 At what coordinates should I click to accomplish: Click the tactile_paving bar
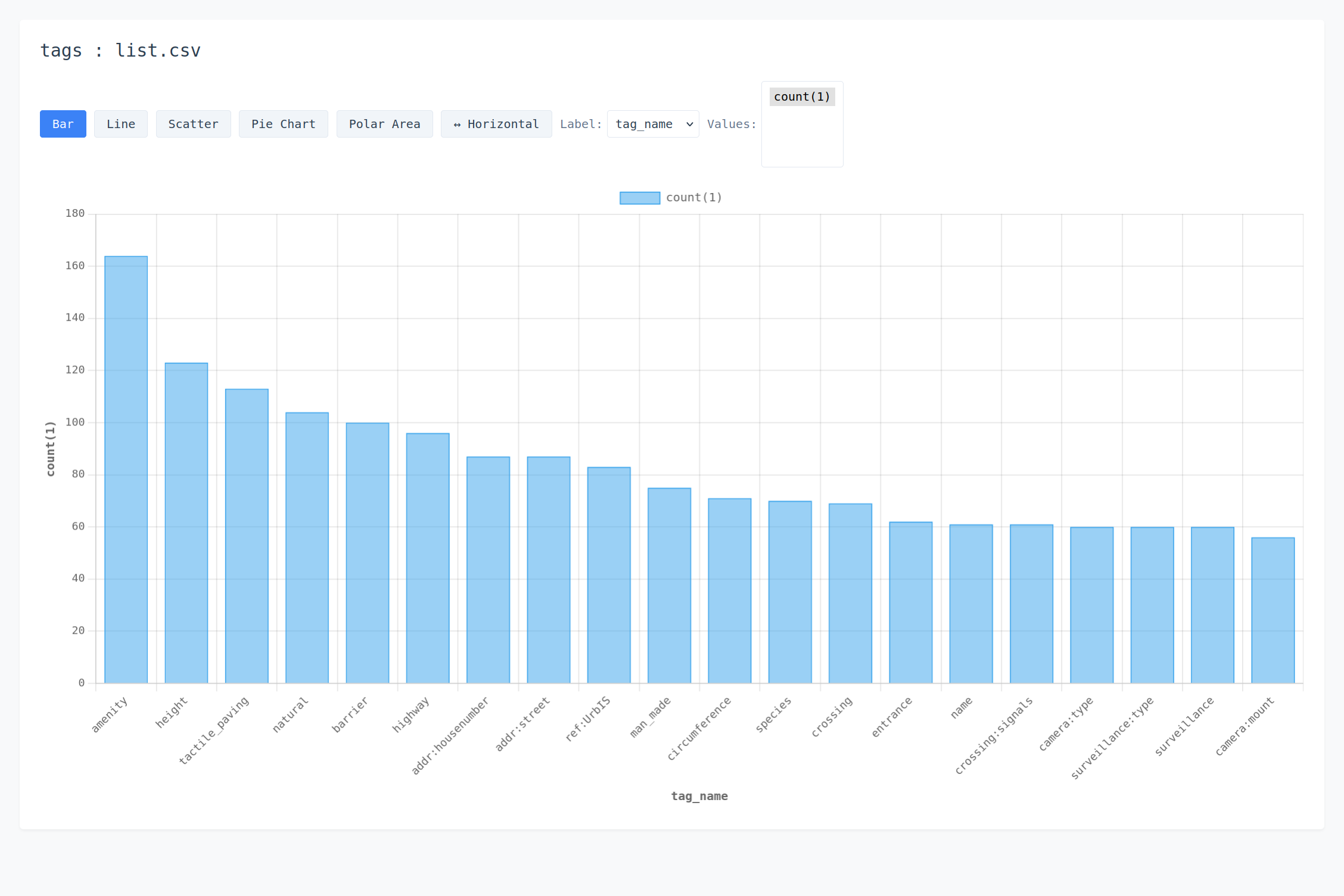point(247,536)
